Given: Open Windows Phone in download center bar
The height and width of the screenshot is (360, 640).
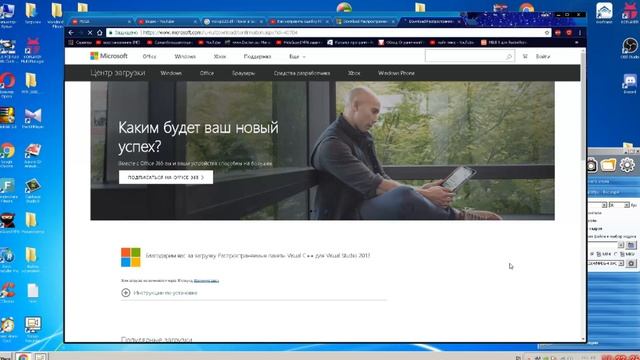Looking at the screenshot, I should 396,73.
